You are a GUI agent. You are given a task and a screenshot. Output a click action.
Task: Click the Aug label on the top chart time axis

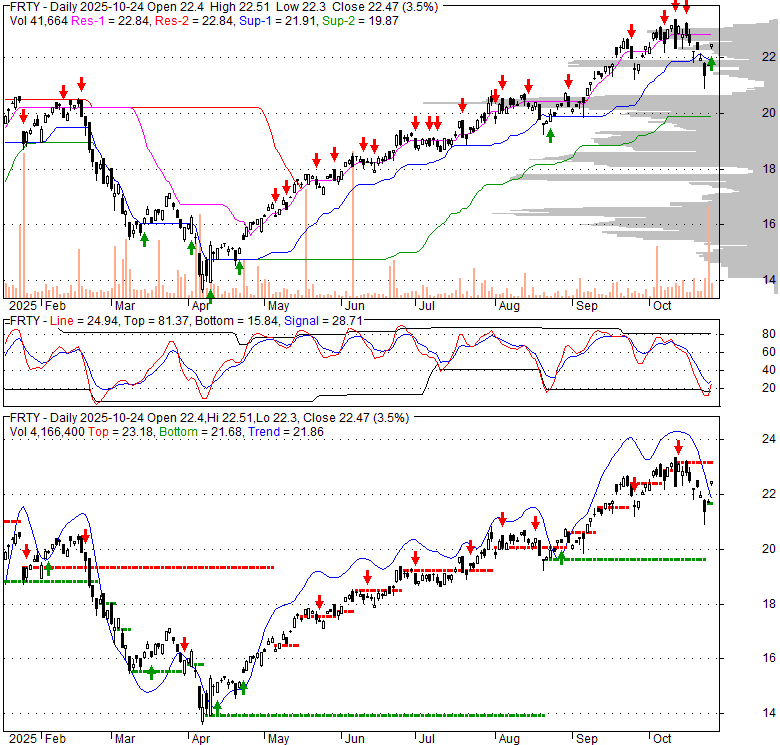tap(509, 305)
